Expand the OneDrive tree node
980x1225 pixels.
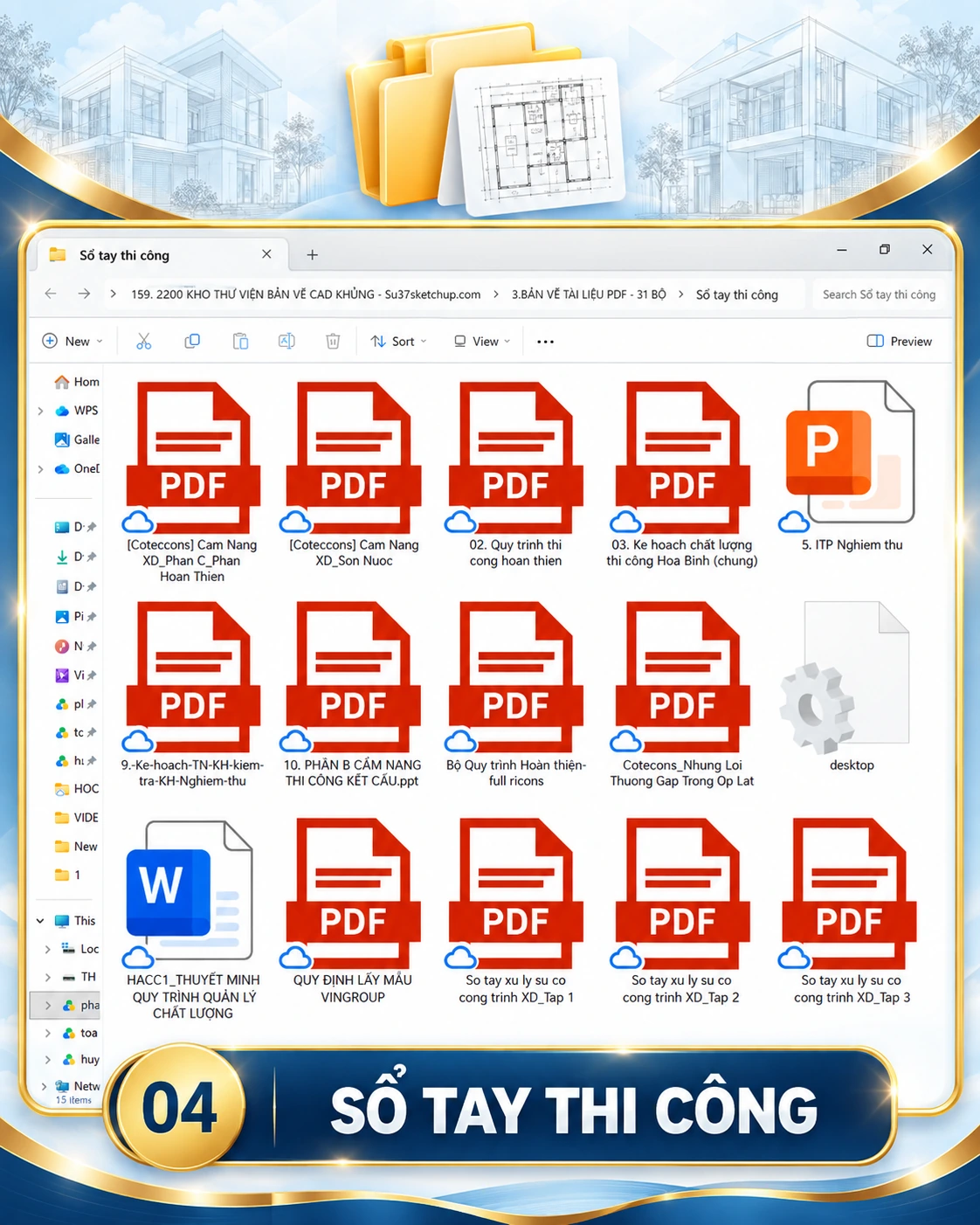40,469
